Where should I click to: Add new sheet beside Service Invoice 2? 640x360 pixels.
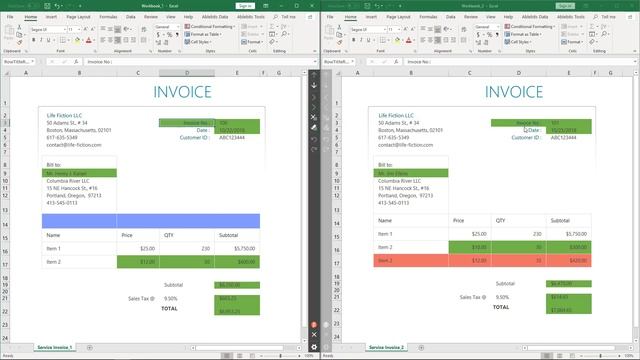(421, 348)
